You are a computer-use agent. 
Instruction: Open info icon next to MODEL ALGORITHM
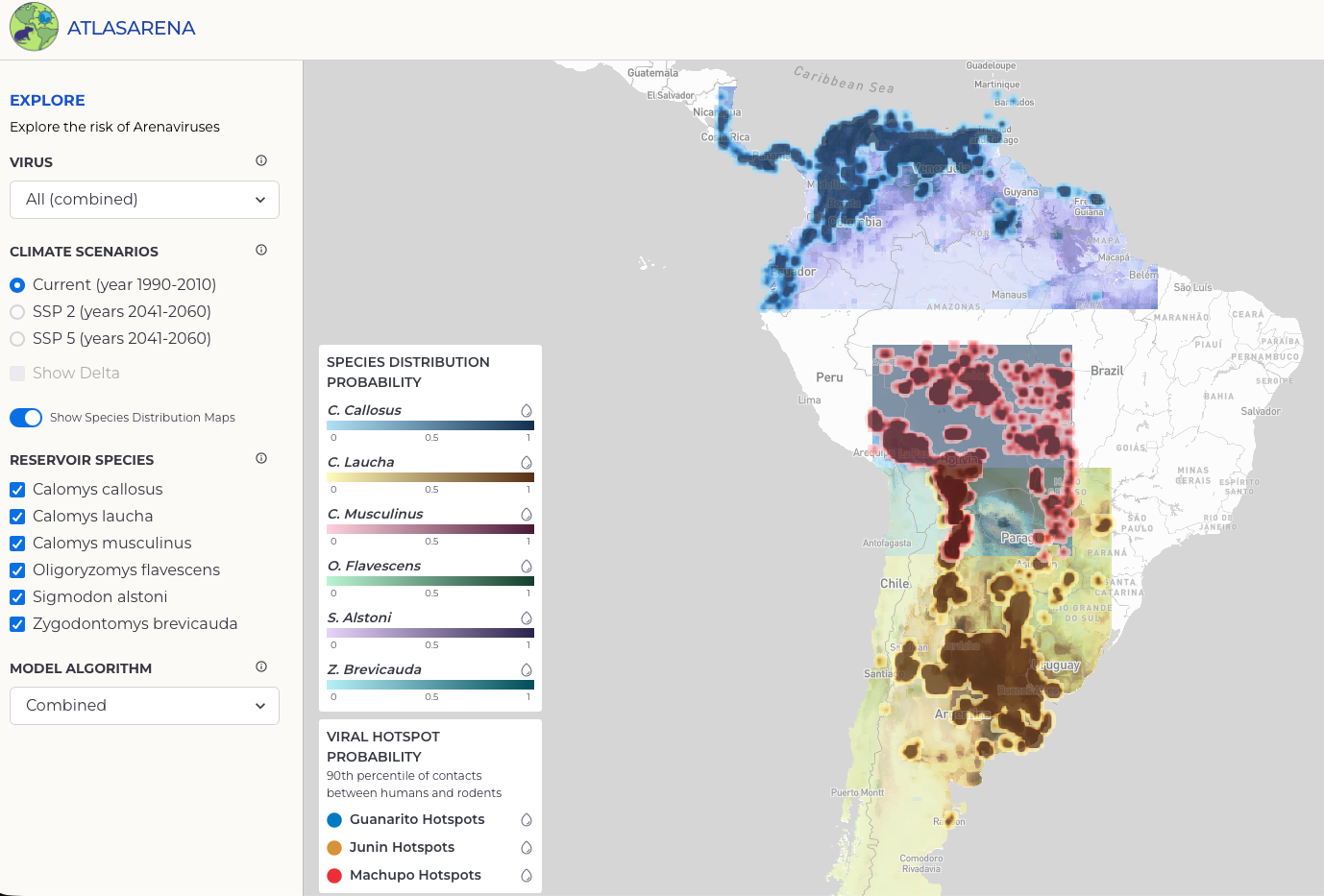coord(261,666)
